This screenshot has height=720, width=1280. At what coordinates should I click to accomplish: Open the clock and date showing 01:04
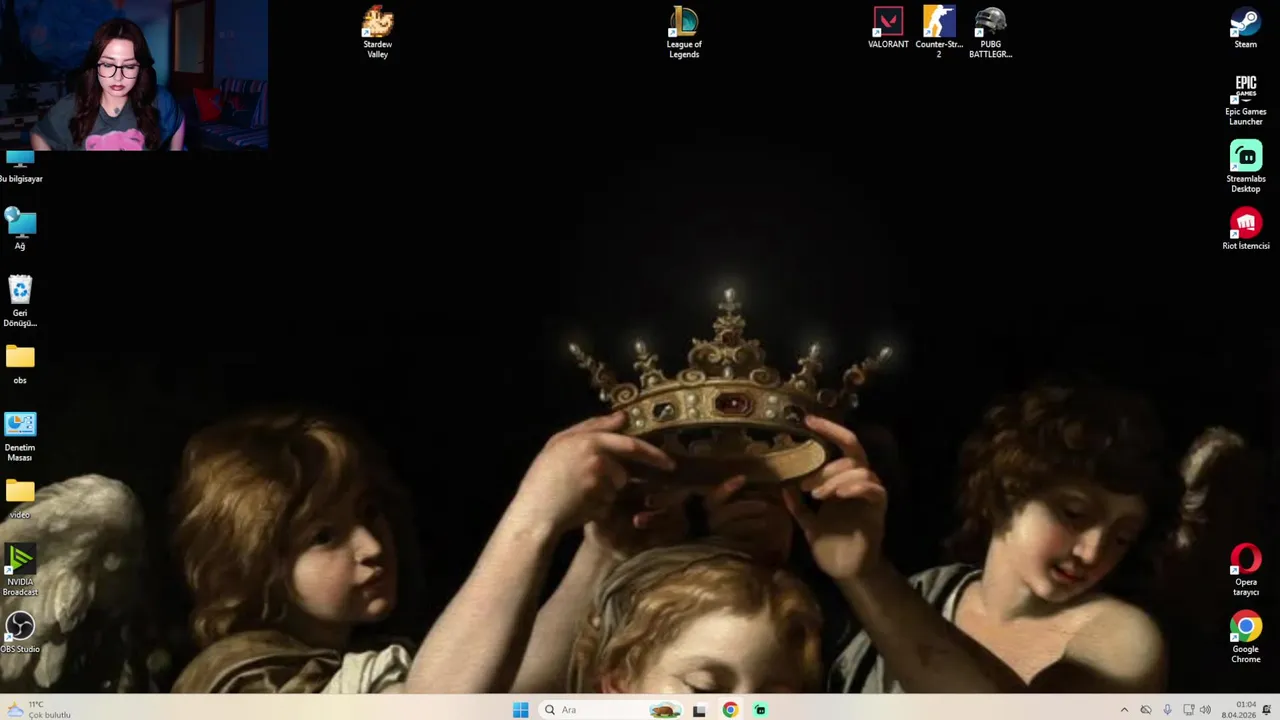click(x=1238, y=710)
